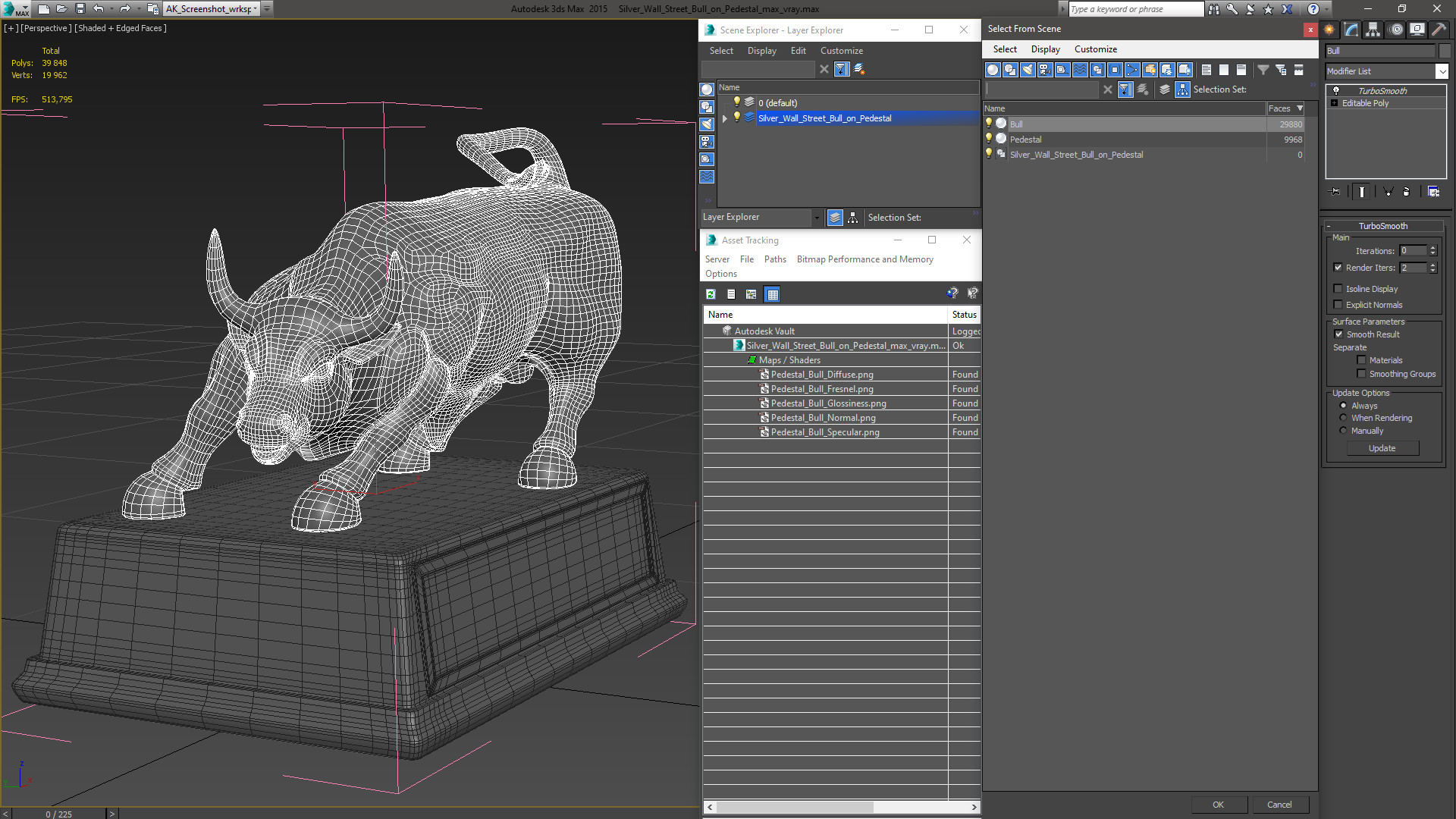Enable Explicit Normals checkbox
Viewport: 1456px width, 819px height.
click(1338, 305)
